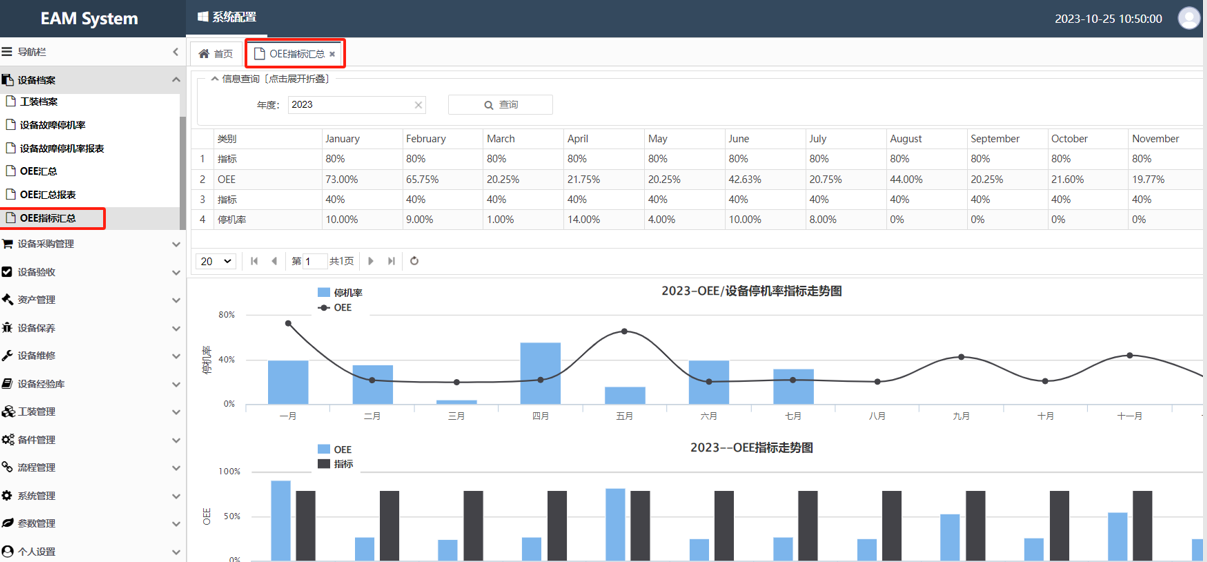Click the page number input field
Viewport: 1207px width, 562px height.
pyautogui.click(x=314, y=261)
